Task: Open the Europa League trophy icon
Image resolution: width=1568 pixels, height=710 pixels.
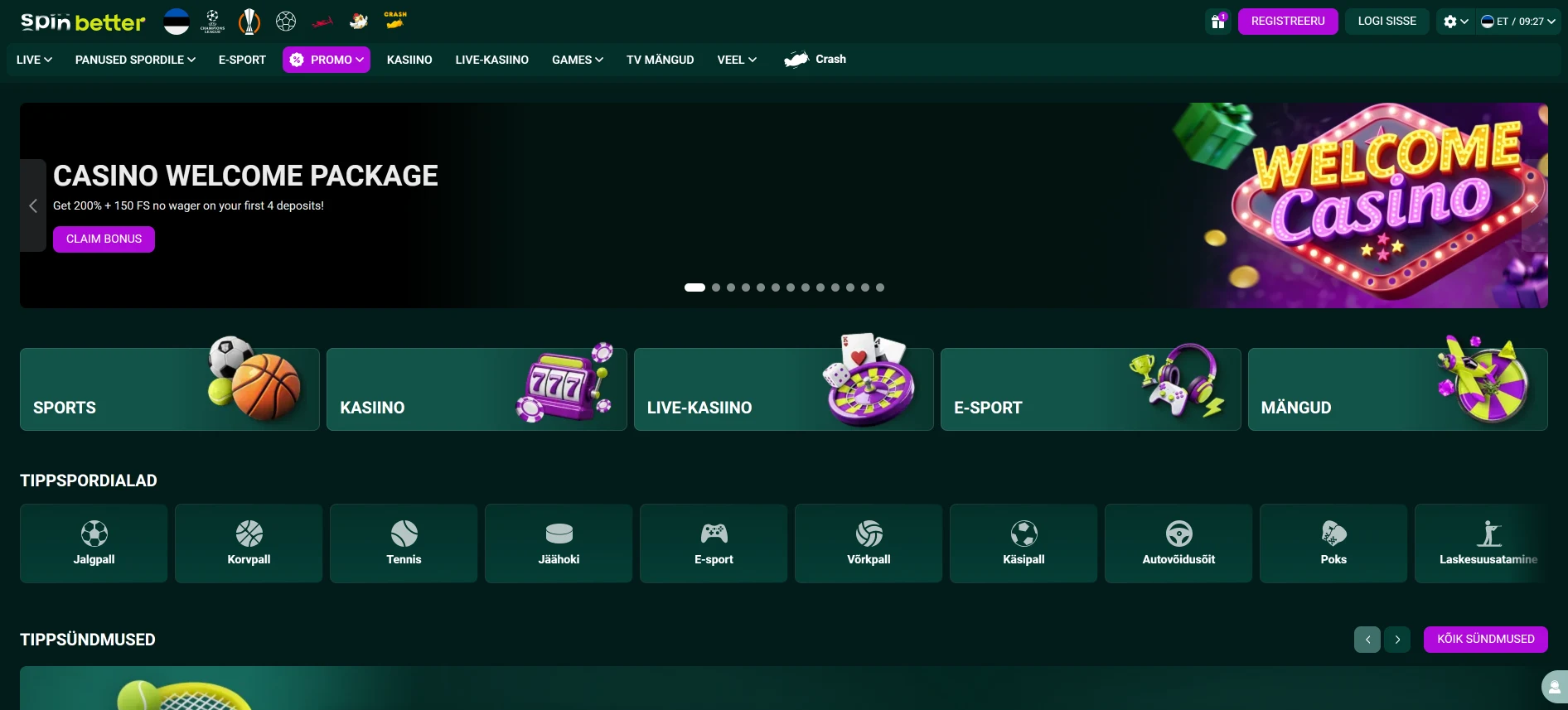Action: pos(249,22)
